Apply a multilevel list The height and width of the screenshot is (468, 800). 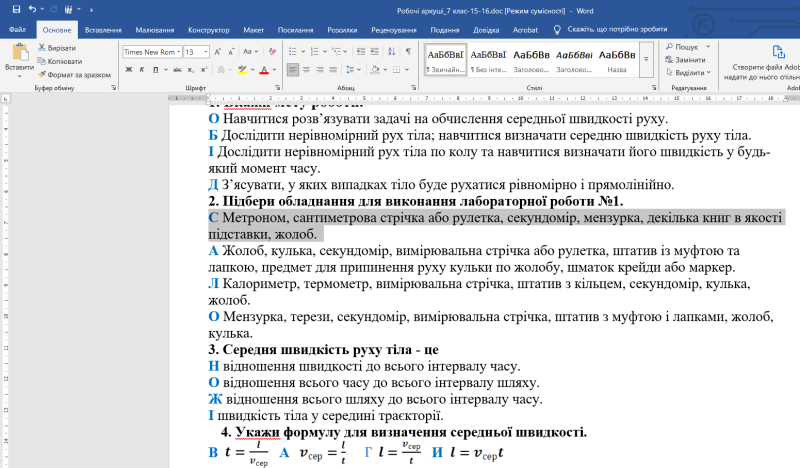click(336, 52)
